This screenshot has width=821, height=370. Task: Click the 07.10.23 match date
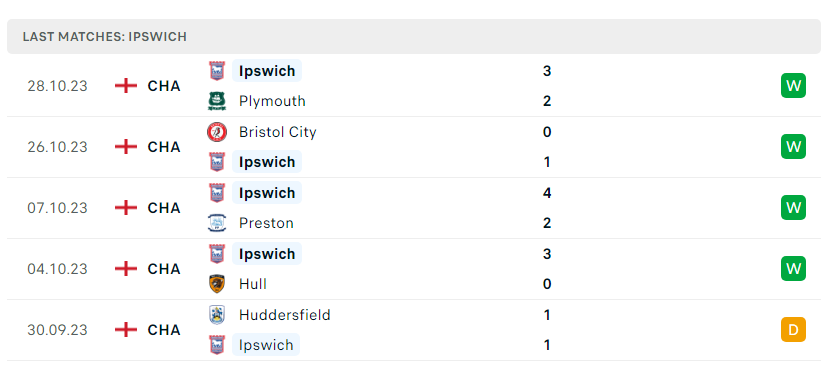click(x=58, y=208)
